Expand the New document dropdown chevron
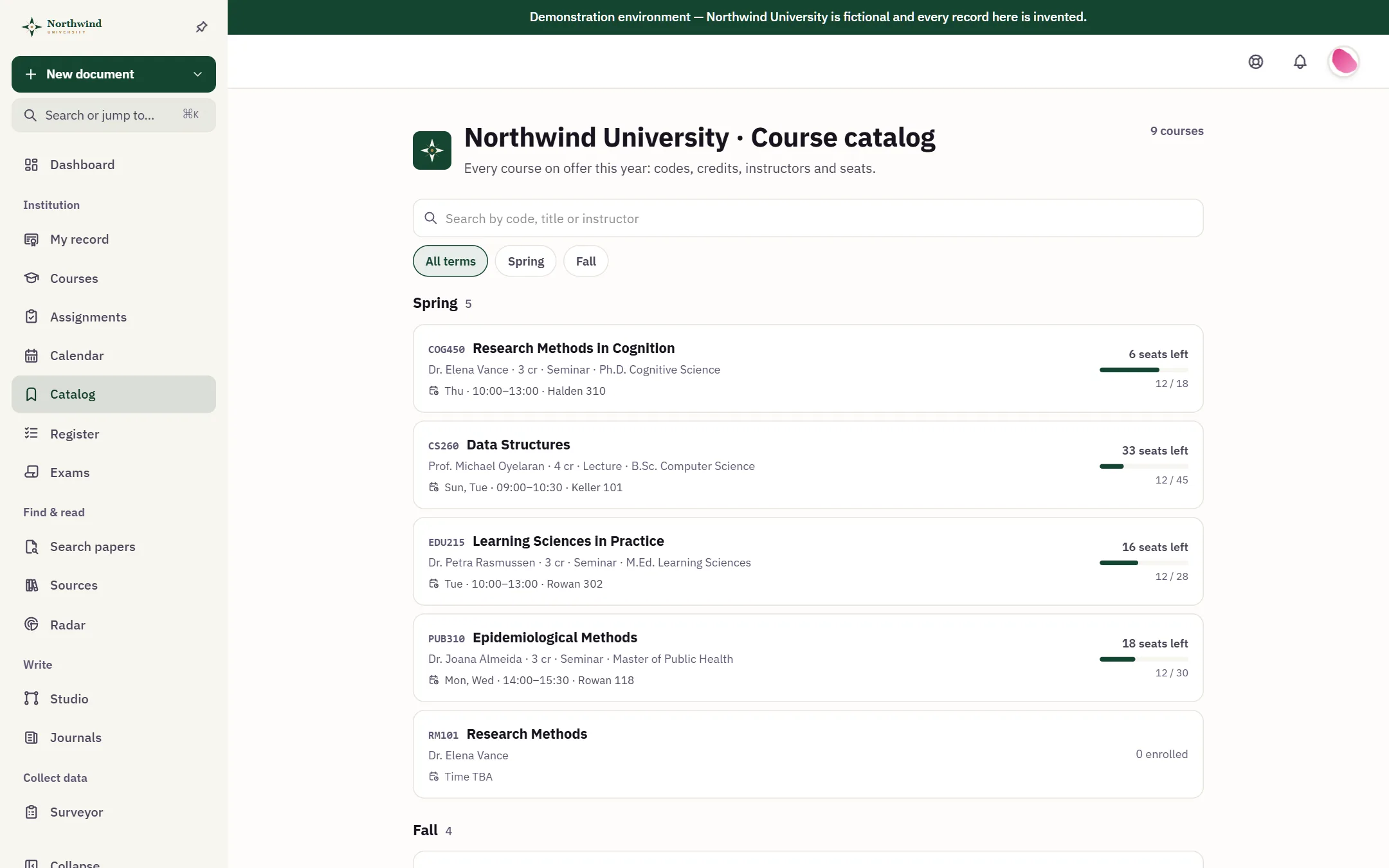This screenshot has width=1389, height=868. click(197, 74)
